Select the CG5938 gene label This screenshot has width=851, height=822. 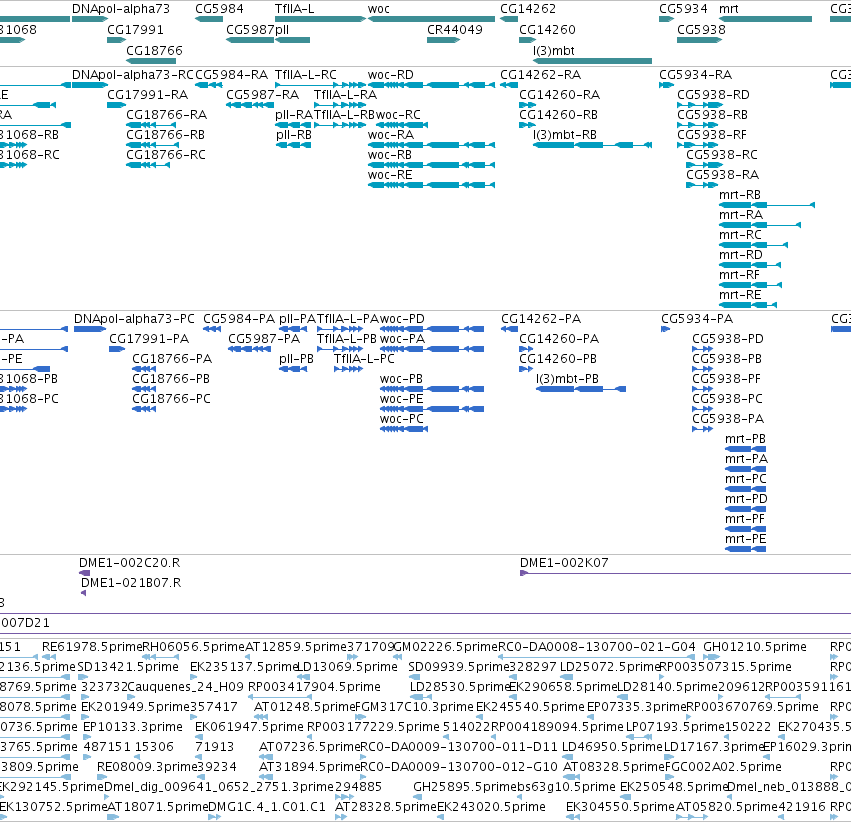(701, 29)
